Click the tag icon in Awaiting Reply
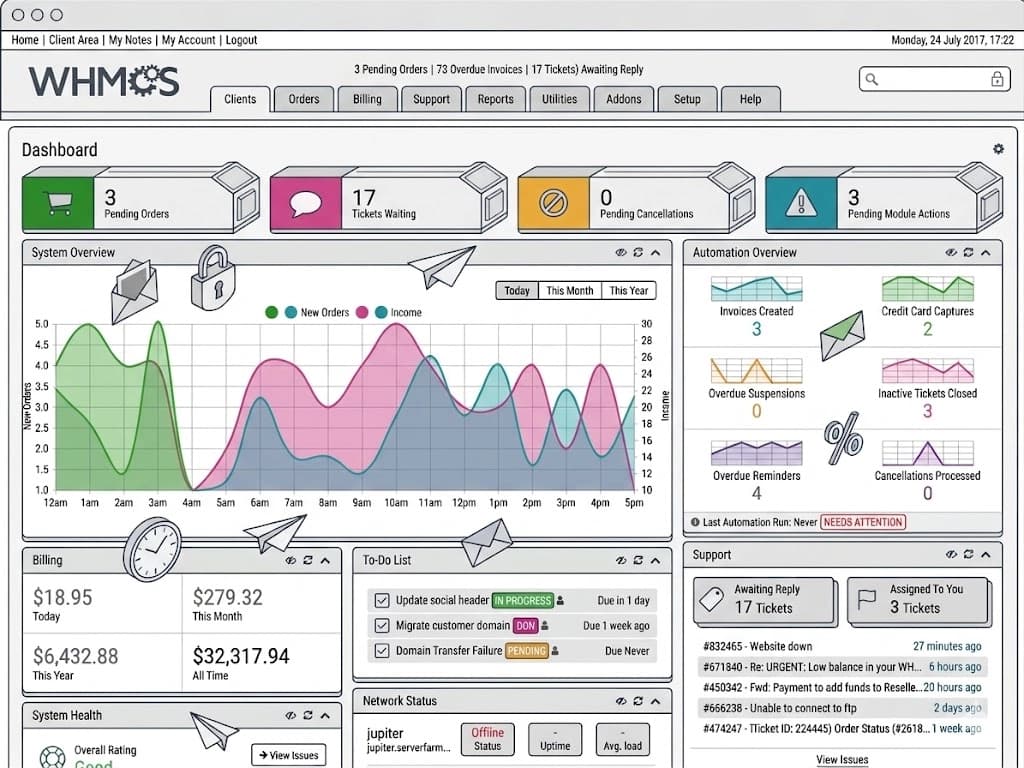The height and width of the screenshot is (768, 1024). coord(711,598)
